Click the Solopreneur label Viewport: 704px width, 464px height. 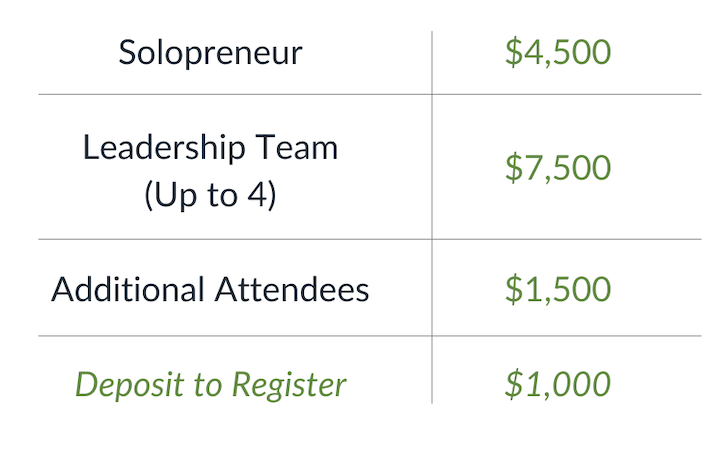tap(210, 52)
